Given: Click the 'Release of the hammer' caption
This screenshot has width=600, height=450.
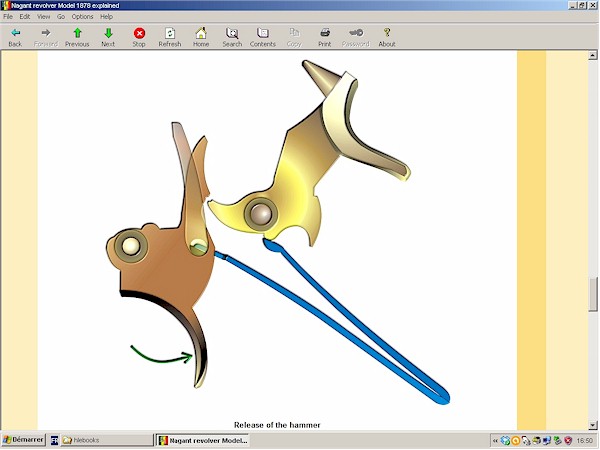Looking at the screenshot, I should tap(277, 425).
